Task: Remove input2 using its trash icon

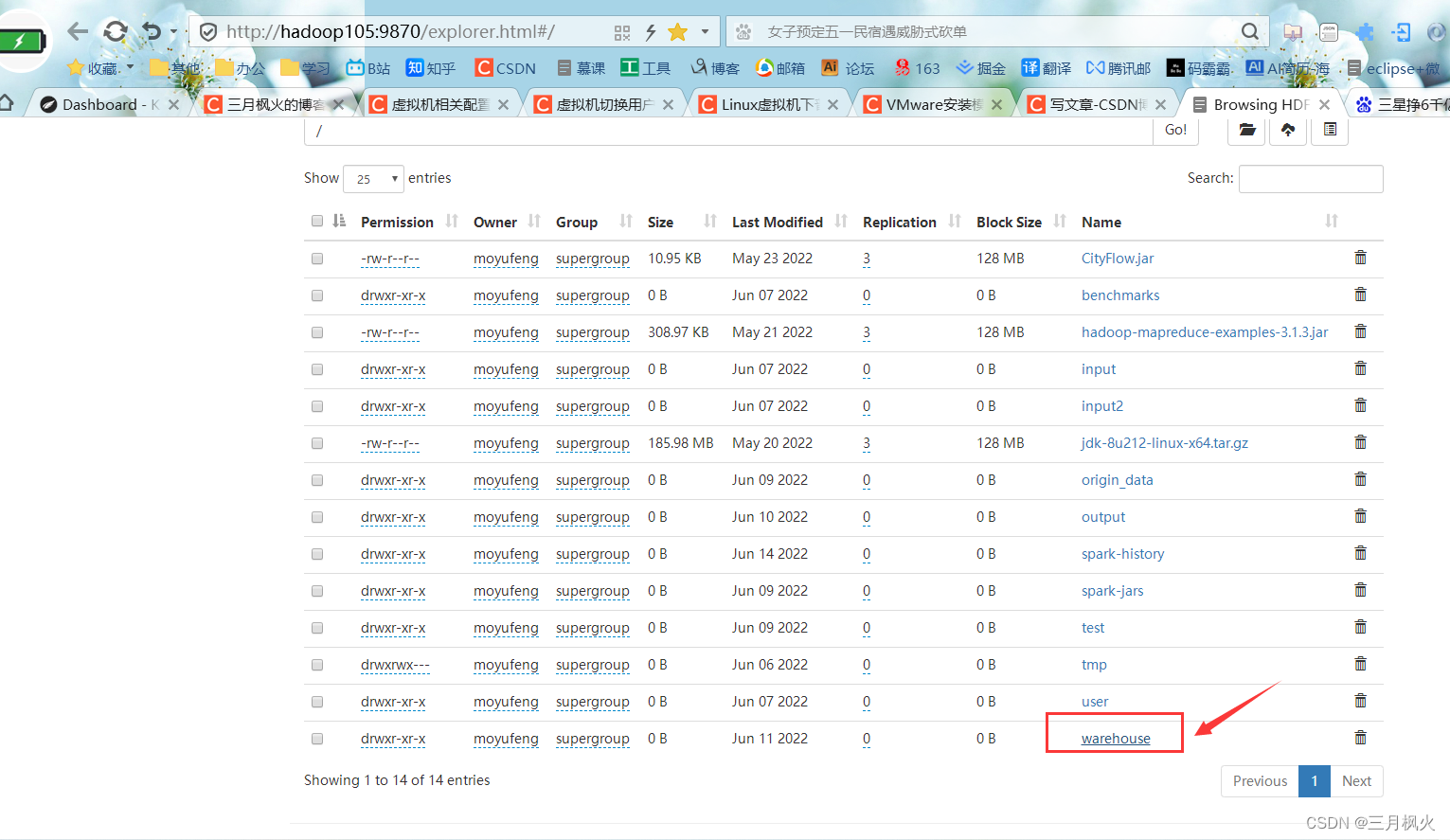Action: tap(1360, 405)
